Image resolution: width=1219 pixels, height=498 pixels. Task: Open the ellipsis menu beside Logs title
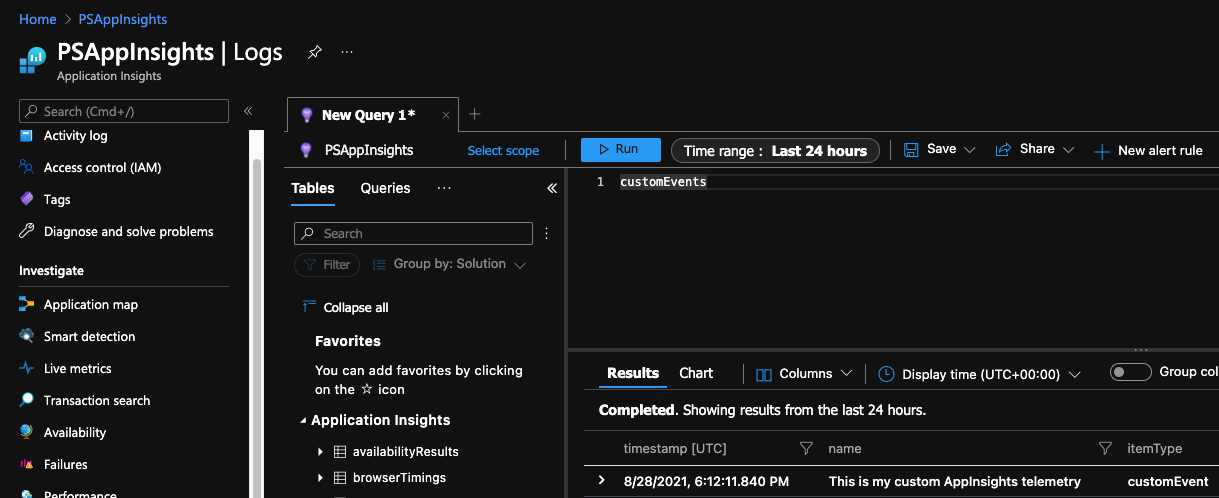click(347, 52)
